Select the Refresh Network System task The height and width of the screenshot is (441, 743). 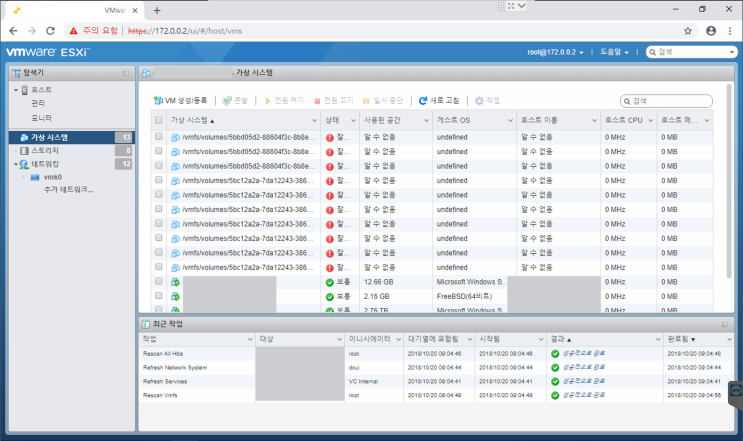tap(175, 368)
